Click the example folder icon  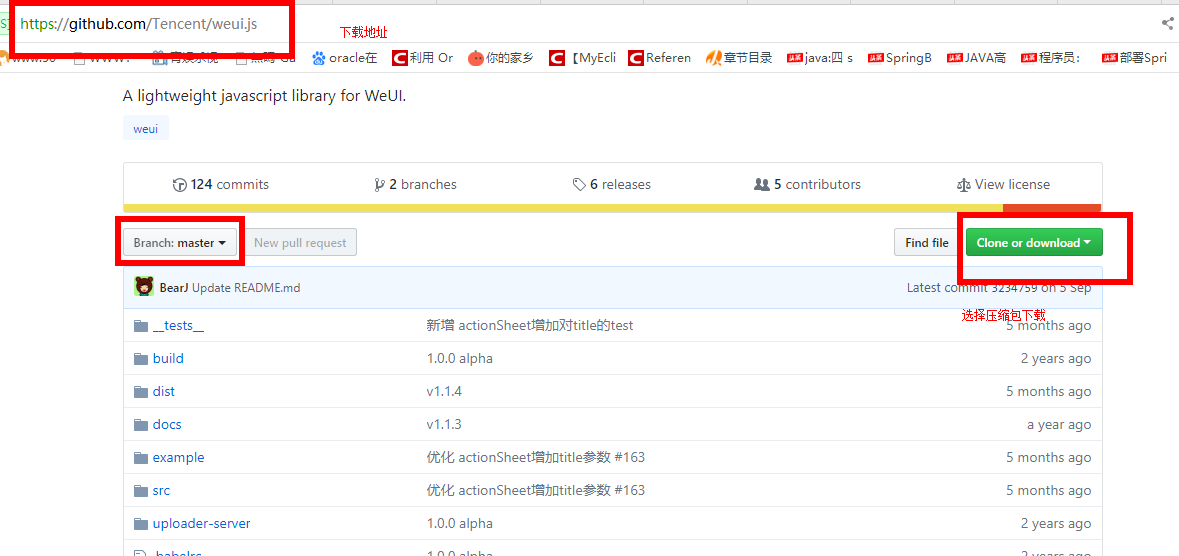(141, 458)
